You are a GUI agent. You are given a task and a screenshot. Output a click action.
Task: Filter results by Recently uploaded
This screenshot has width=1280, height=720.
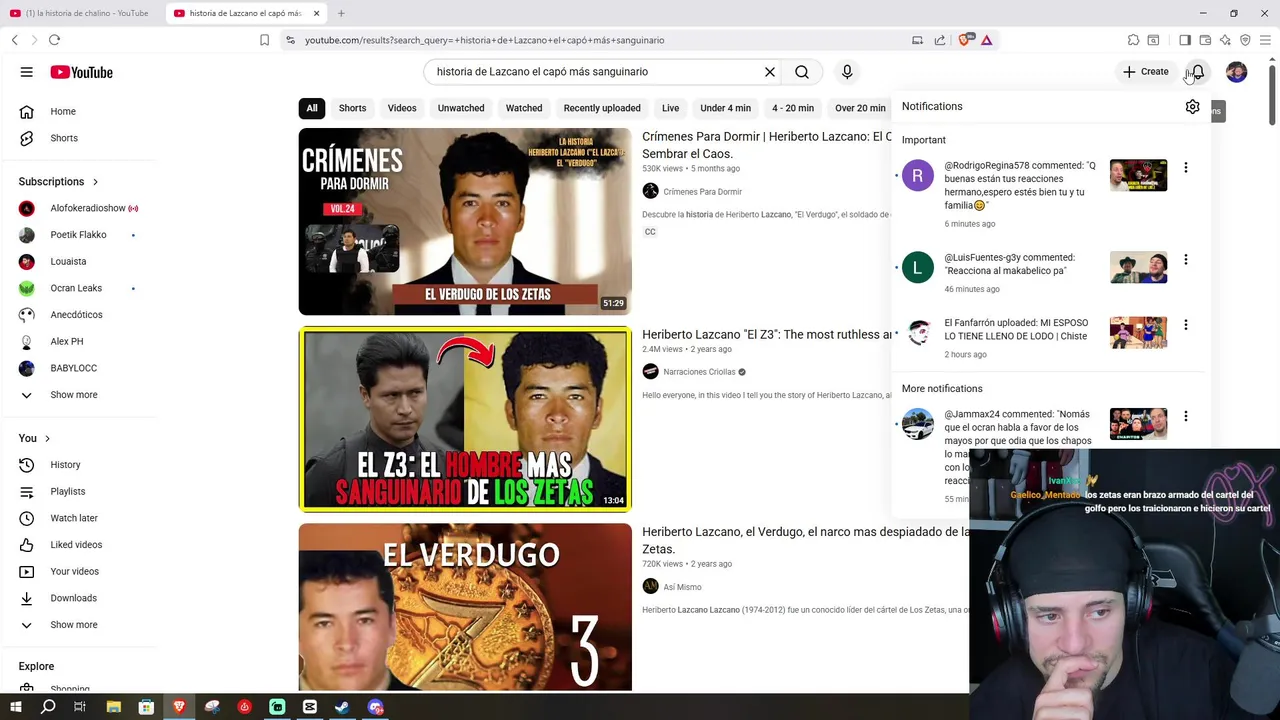point(602,108)
